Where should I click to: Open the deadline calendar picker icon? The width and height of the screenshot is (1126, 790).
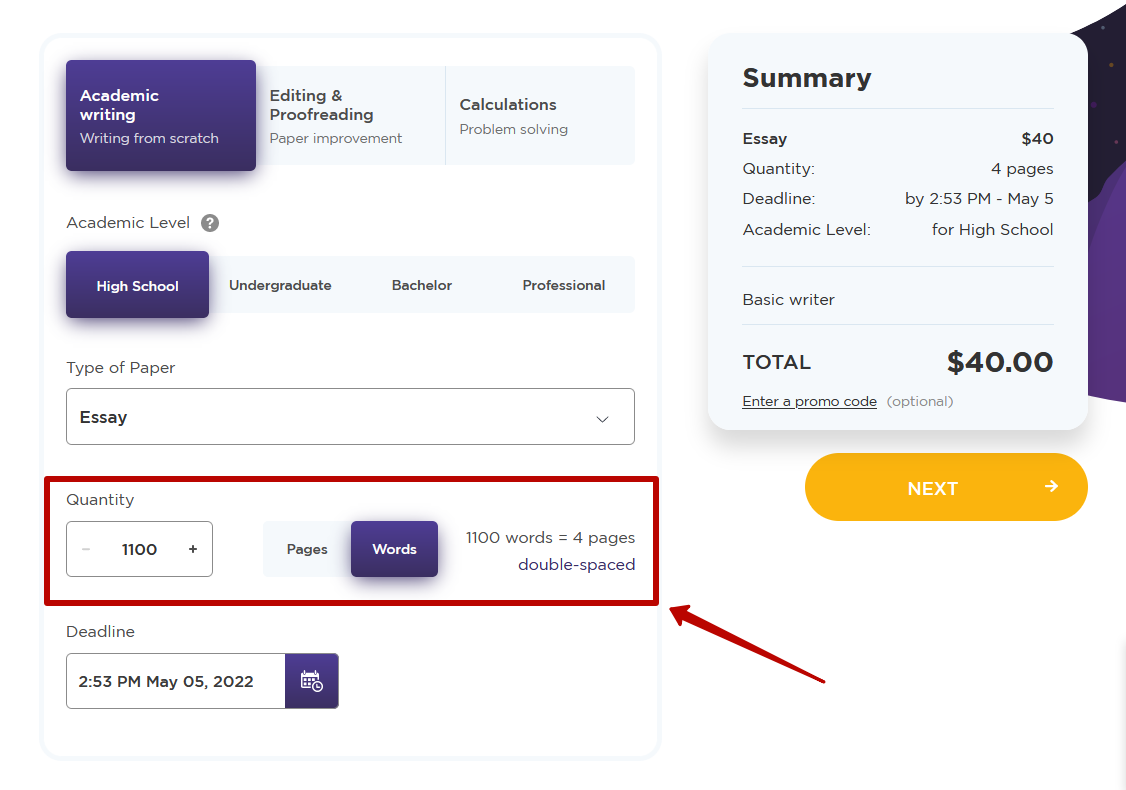point(311,681)
